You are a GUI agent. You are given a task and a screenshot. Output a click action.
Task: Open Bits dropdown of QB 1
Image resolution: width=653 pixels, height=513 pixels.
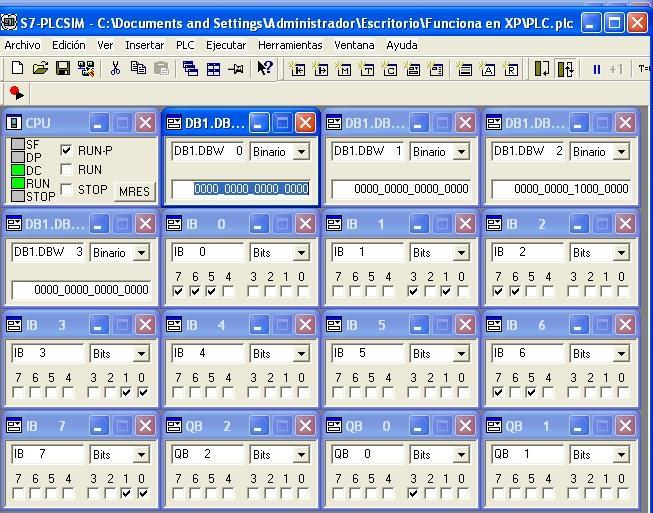tap(621, 455)
